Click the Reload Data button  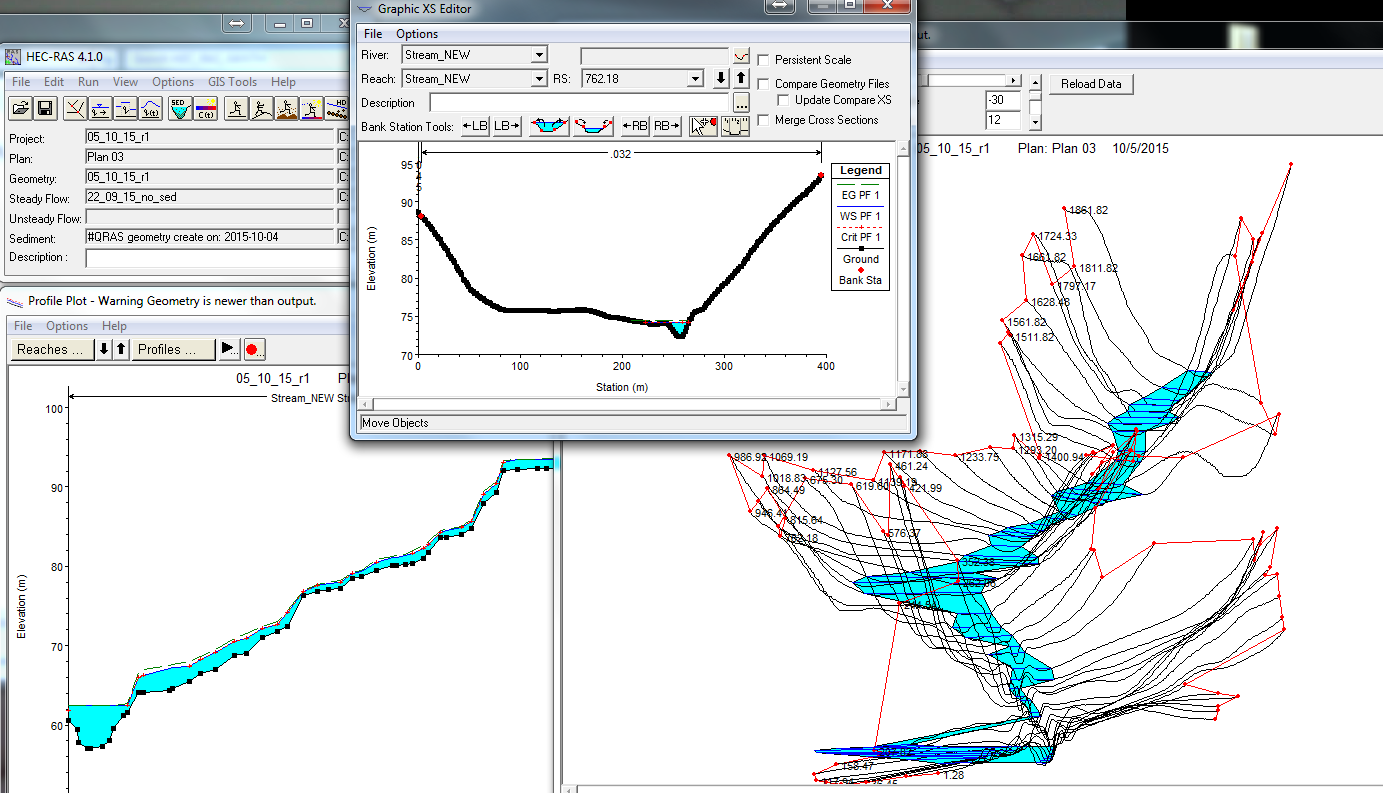point(1091,84)
